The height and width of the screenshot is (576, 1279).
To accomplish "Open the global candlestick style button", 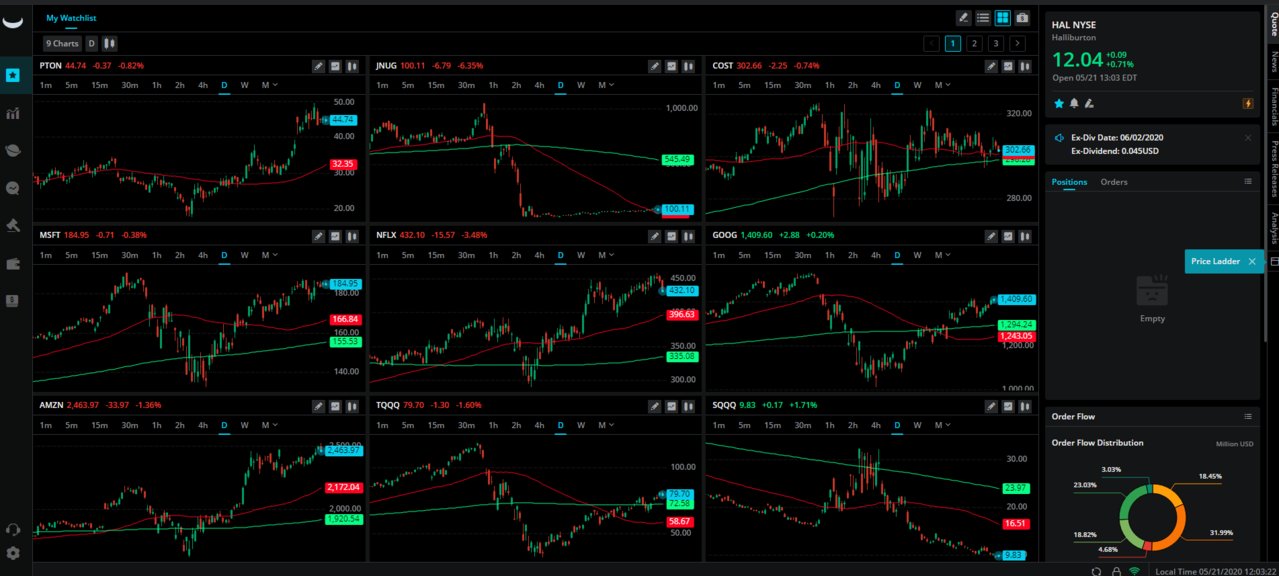I will pyautogui.click(x=109, y=44).
